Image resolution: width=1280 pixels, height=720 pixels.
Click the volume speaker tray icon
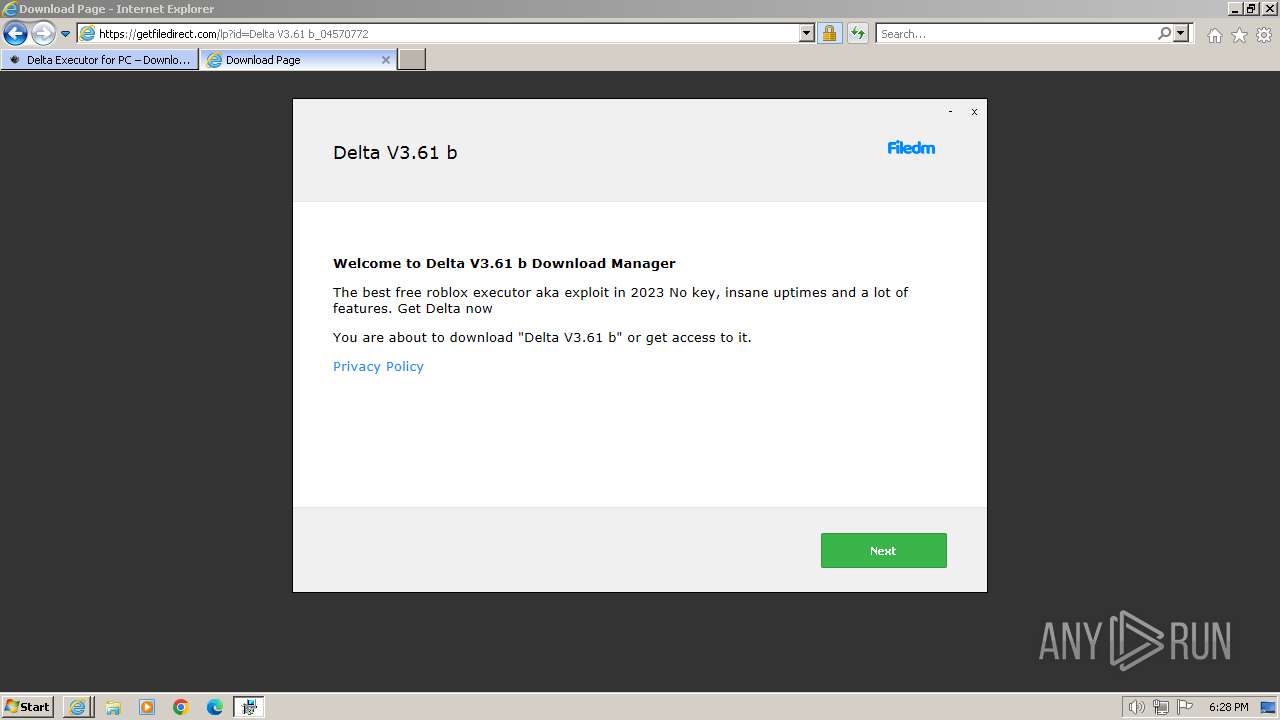(1136, 707)
